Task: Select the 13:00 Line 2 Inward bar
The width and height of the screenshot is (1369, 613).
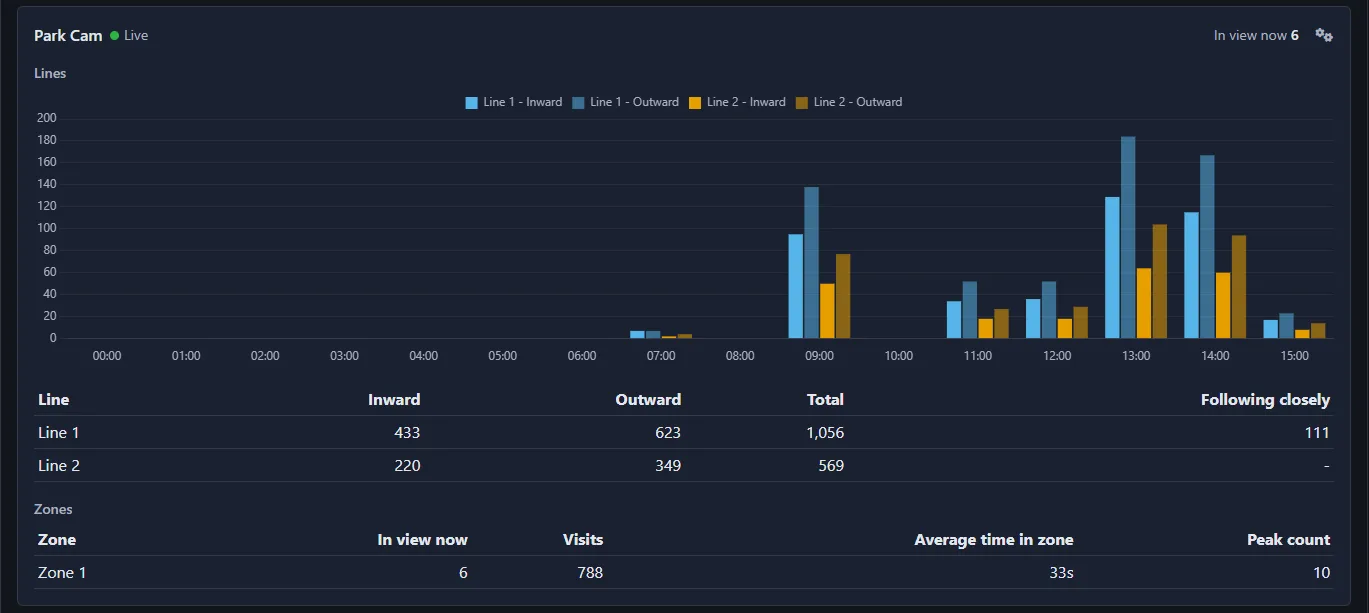Action: point(1144,304)
